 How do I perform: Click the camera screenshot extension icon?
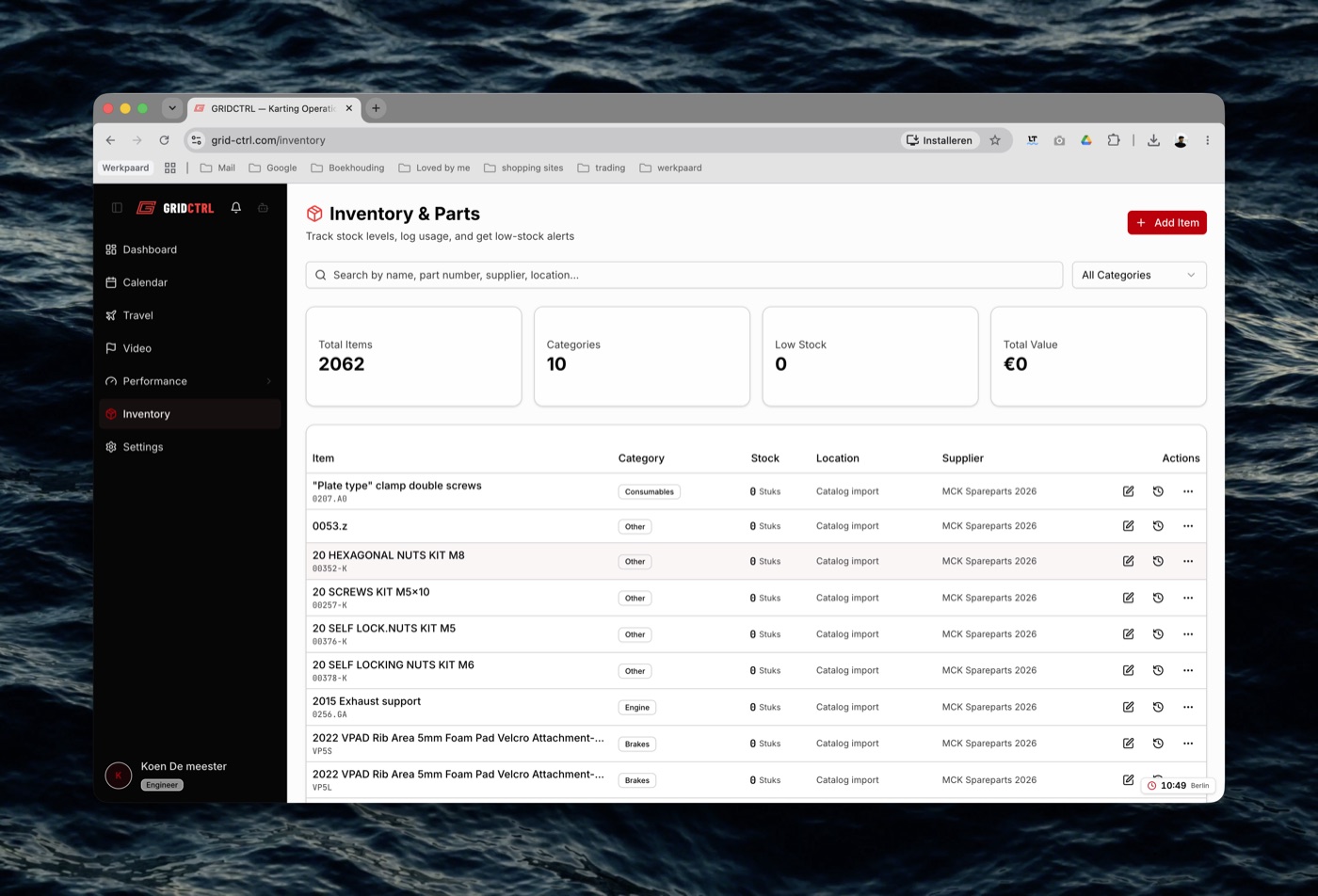(1059, 140)
